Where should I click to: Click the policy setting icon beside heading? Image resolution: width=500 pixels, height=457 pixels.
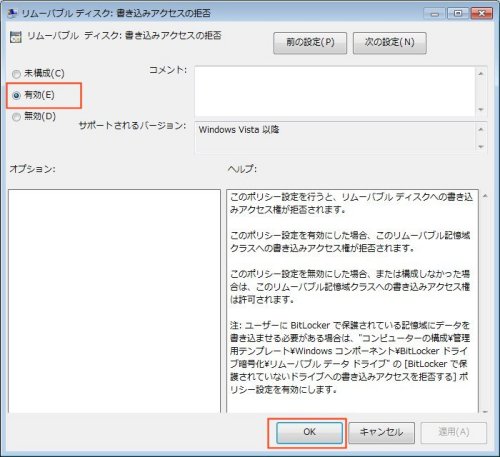(x=16, y=37)
